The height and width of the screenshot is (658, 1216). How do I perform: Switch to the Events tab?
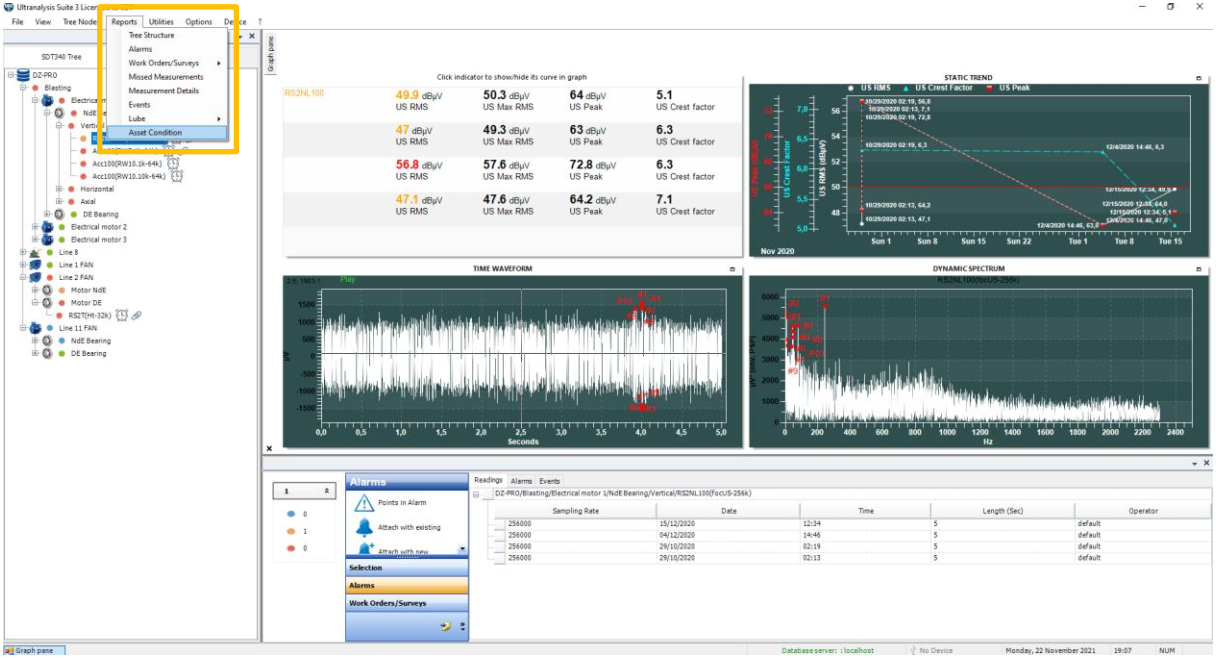pos(550,481)
